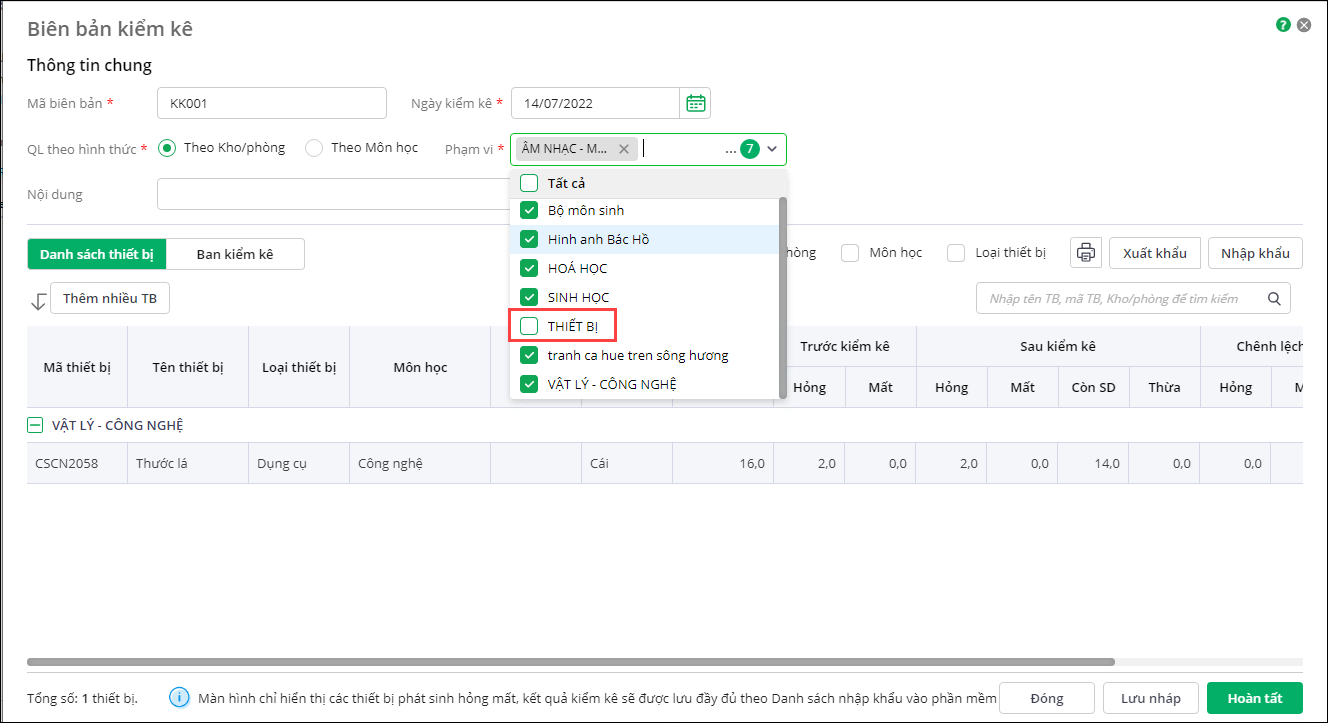
Task: Collapse the VẬT LÝ - CÔNG NGHỆ group
Action: 36,426
